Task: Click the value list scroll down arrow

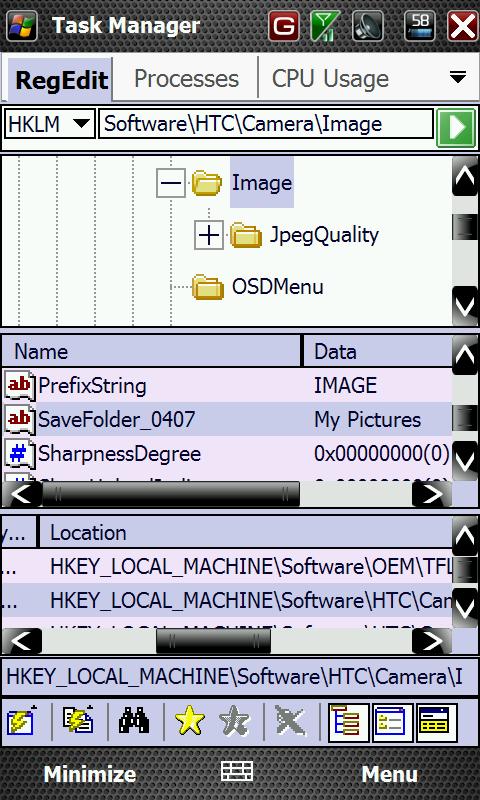Action: click(x=465, y=461)
